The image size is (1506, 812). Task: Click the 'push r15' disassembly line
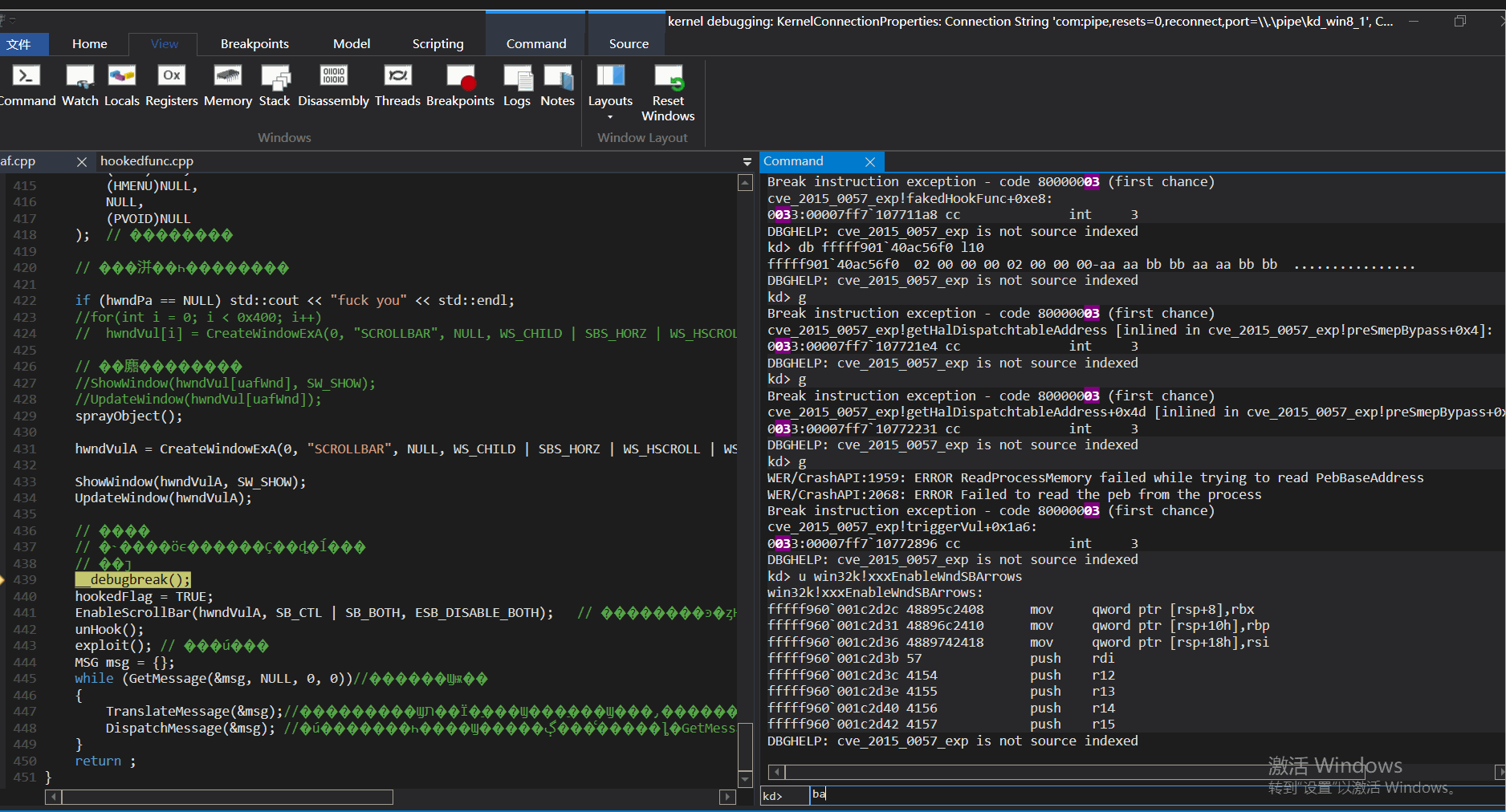pos(940,724)
